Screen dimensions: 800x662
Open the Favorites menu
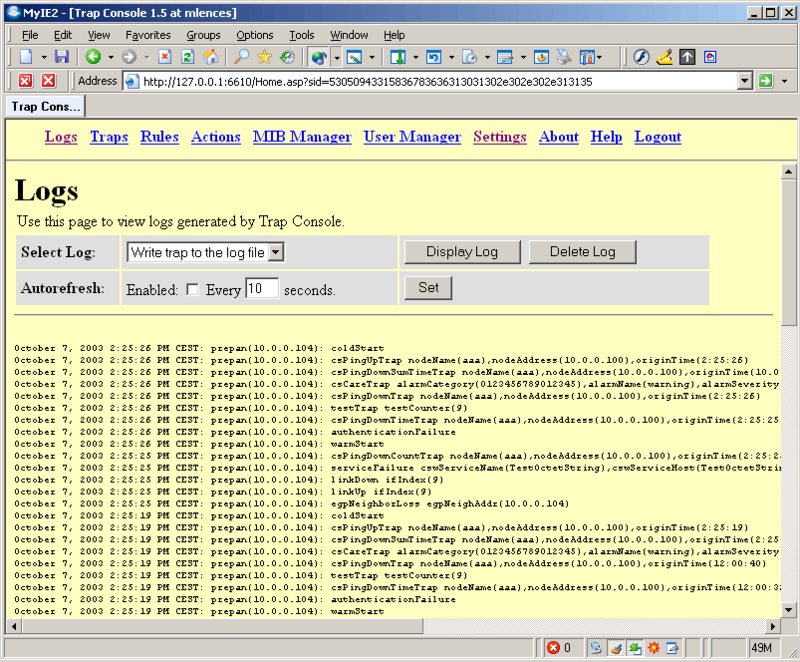148,35
